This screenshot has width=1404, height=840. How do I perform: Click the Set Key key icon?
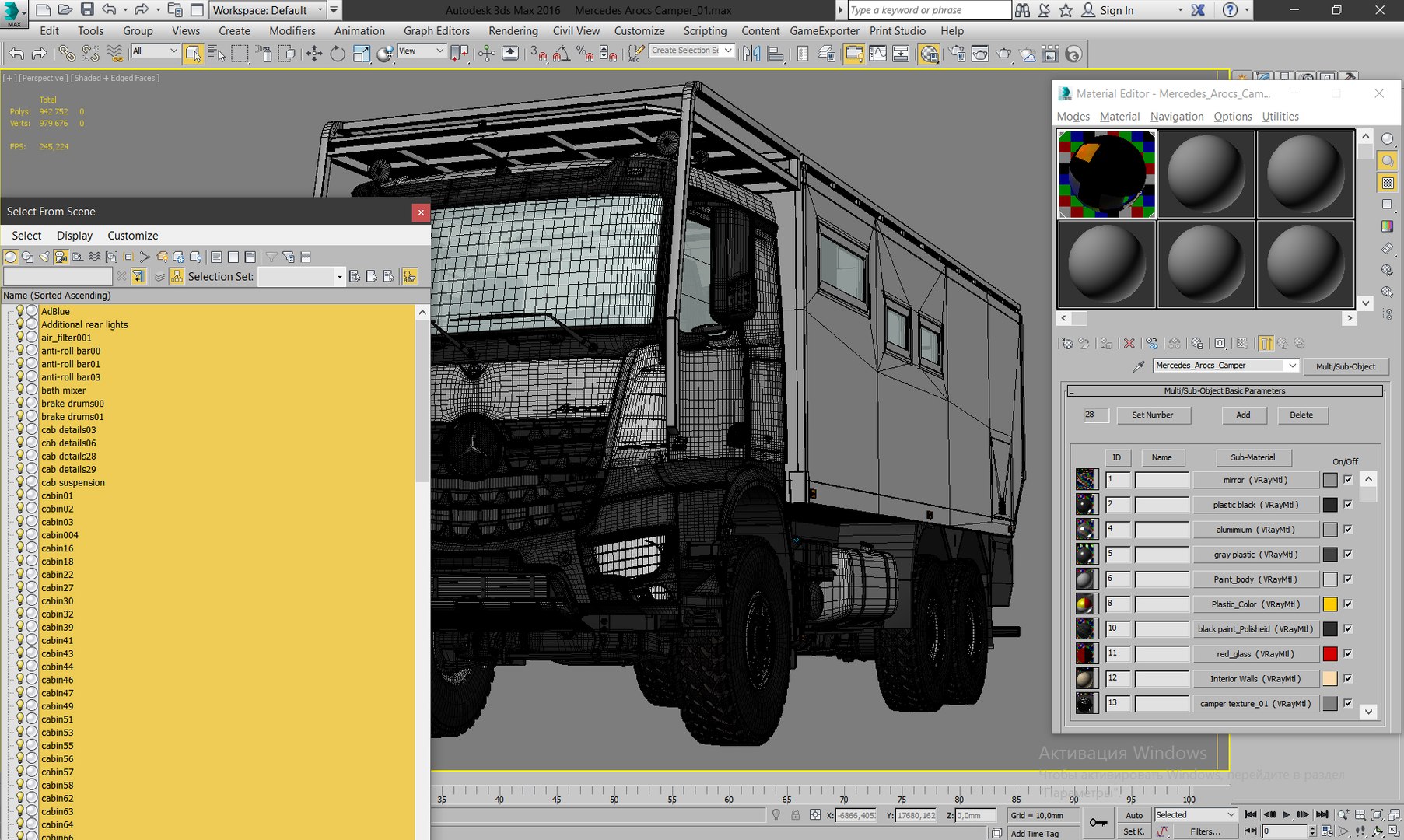[1098, 822]
